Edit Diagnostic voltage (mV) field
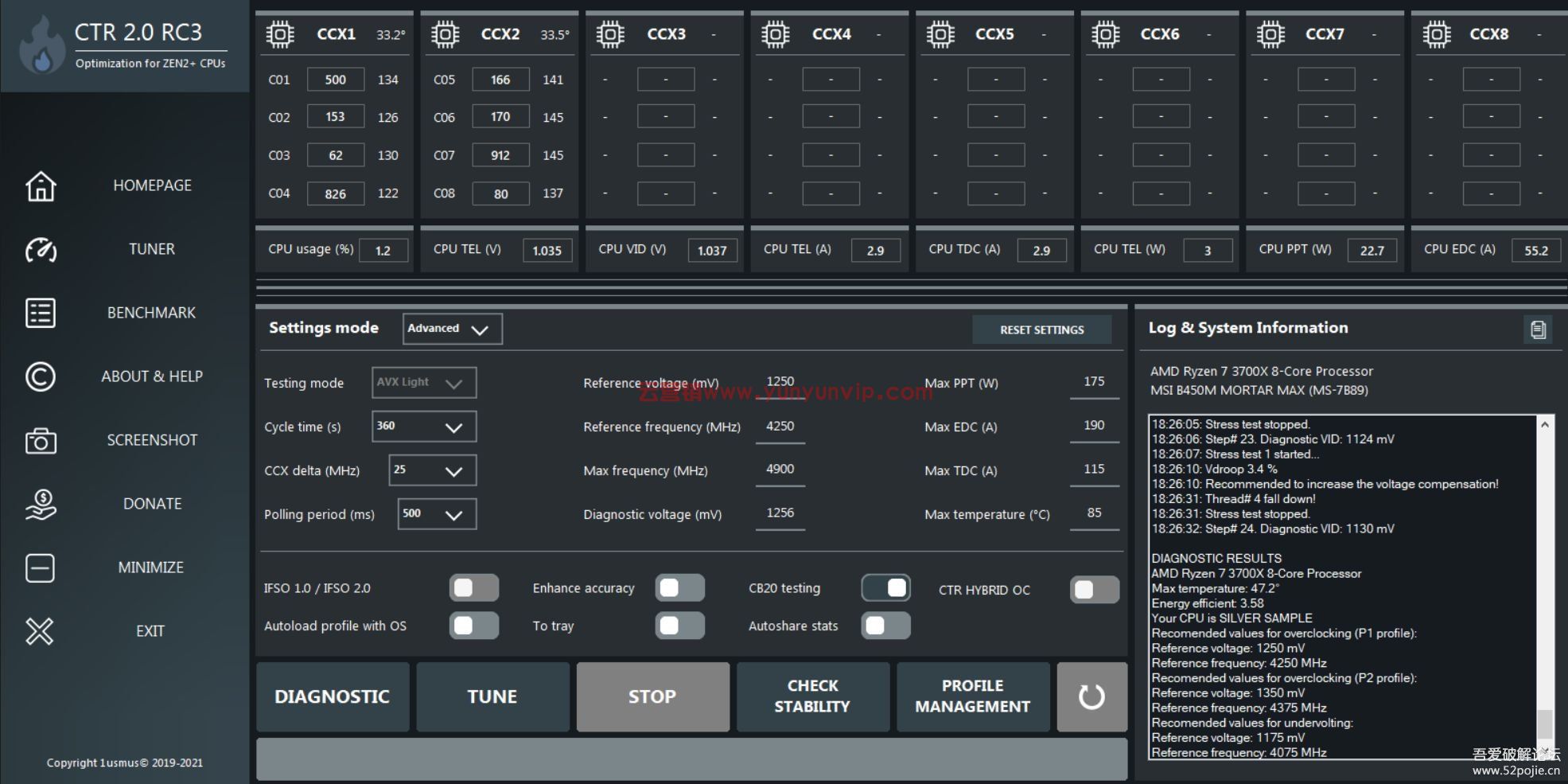Screen dimensions: 1568x784 (780, 514)
